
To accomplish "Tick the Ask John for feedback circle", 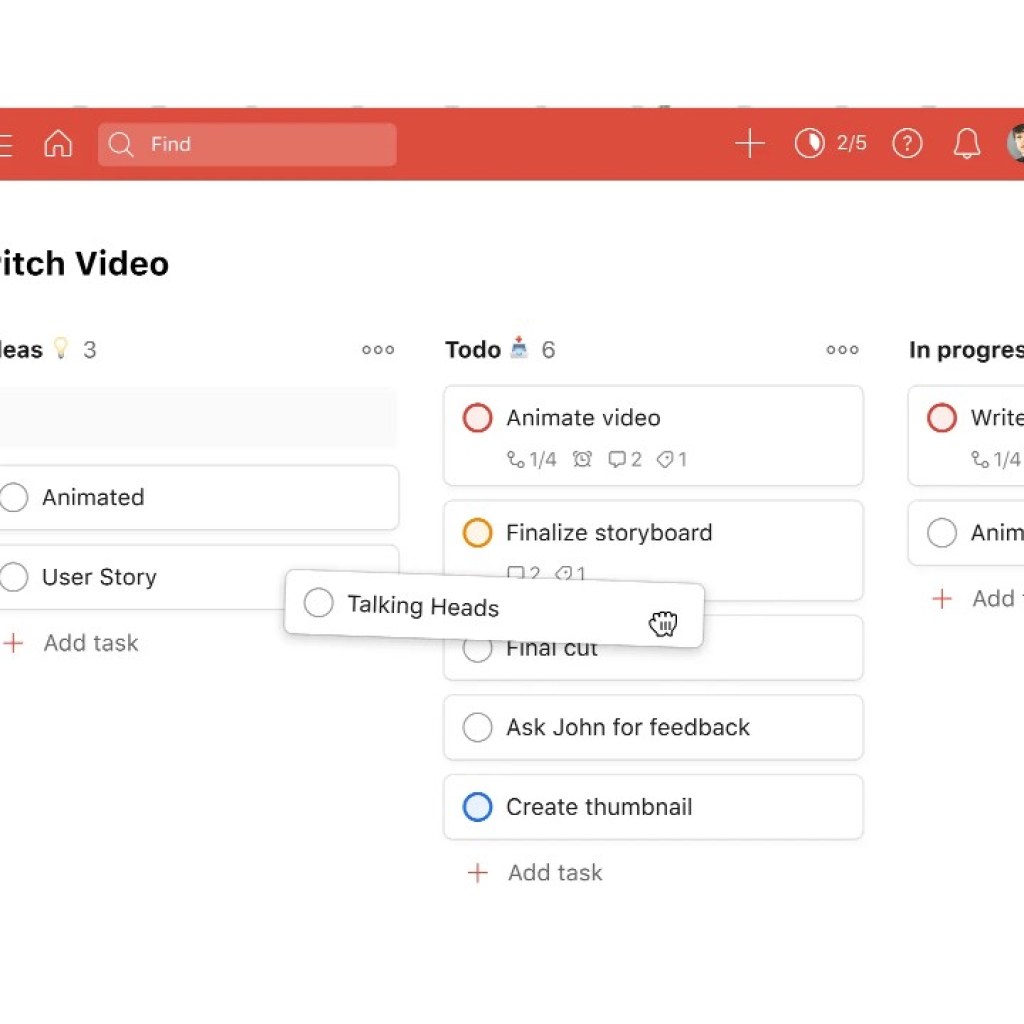I will point(478,727).
